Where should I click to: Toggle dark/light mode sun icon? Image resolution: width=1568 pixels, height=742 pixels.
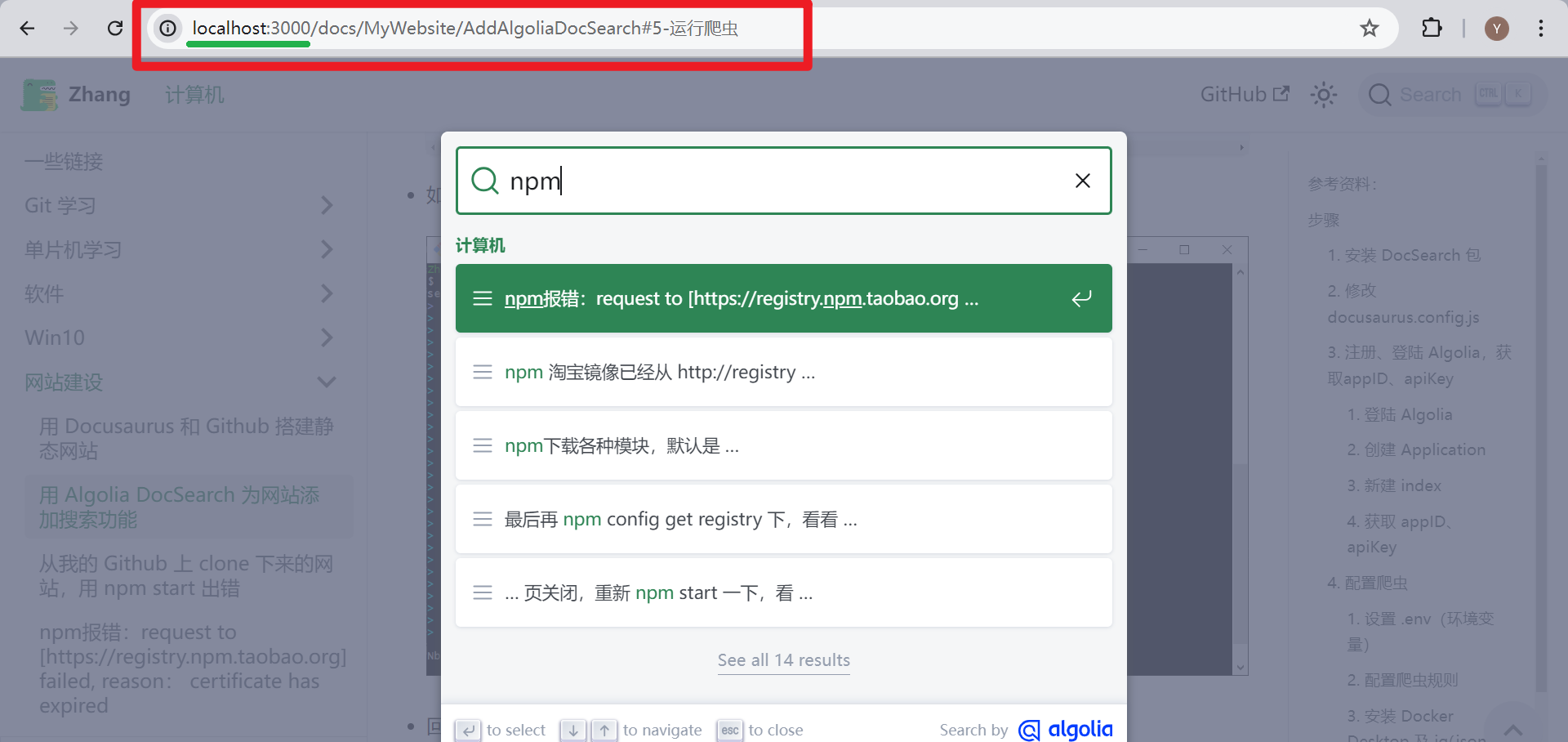(x=1324, y=95)
